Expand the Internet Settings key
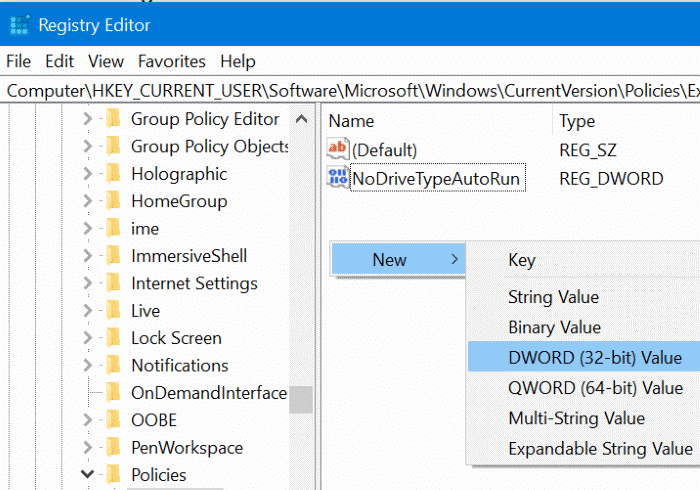This screenshot has height=490, width=700. pyautogui.click(x=88, y=283)
